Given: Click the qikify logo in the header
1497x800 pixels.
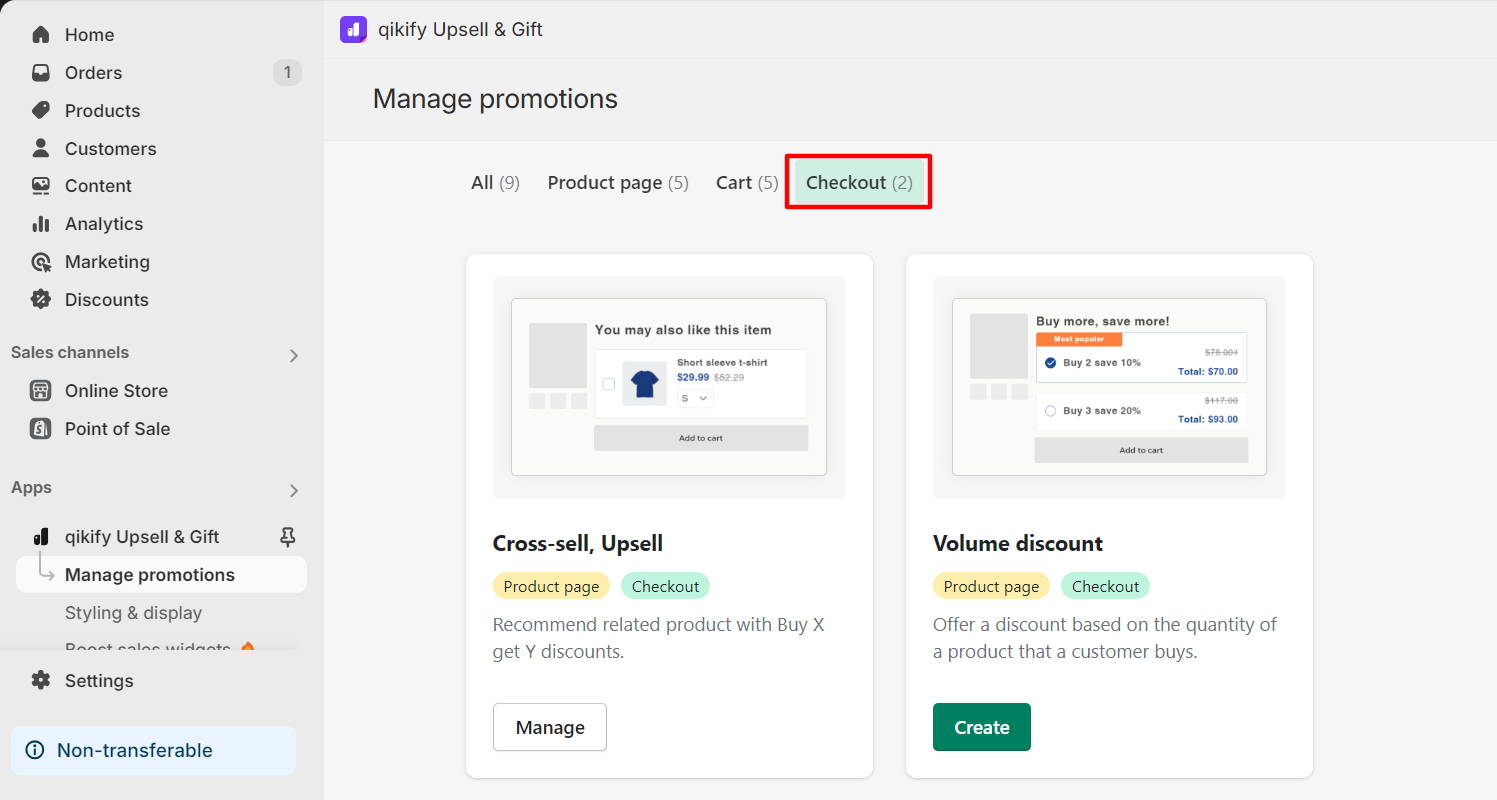Looking at the screenshot, I should click(x=353, y=29).
